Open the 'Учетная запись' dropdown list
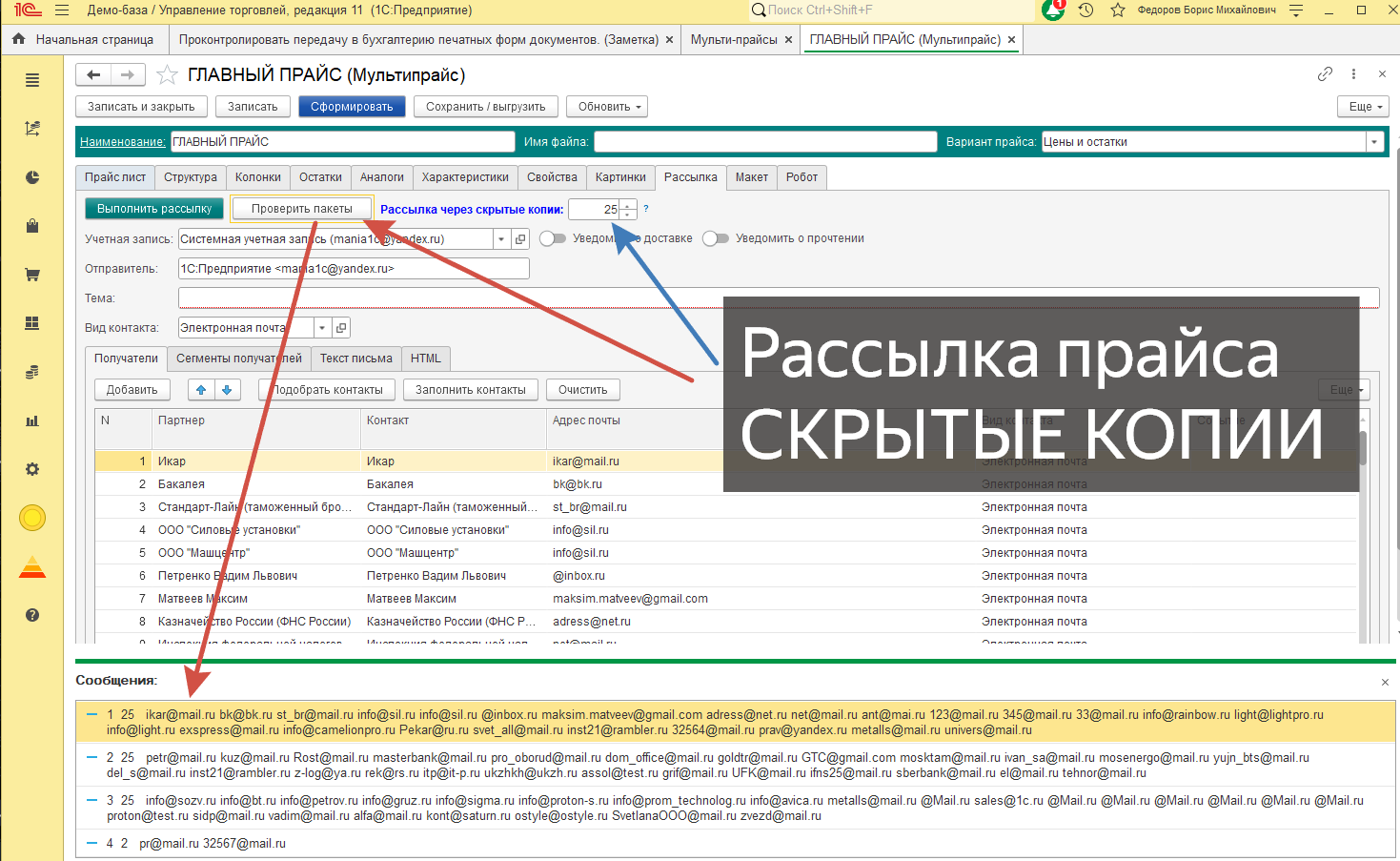This screenshot has width=1400, height=861. (501, 239)
